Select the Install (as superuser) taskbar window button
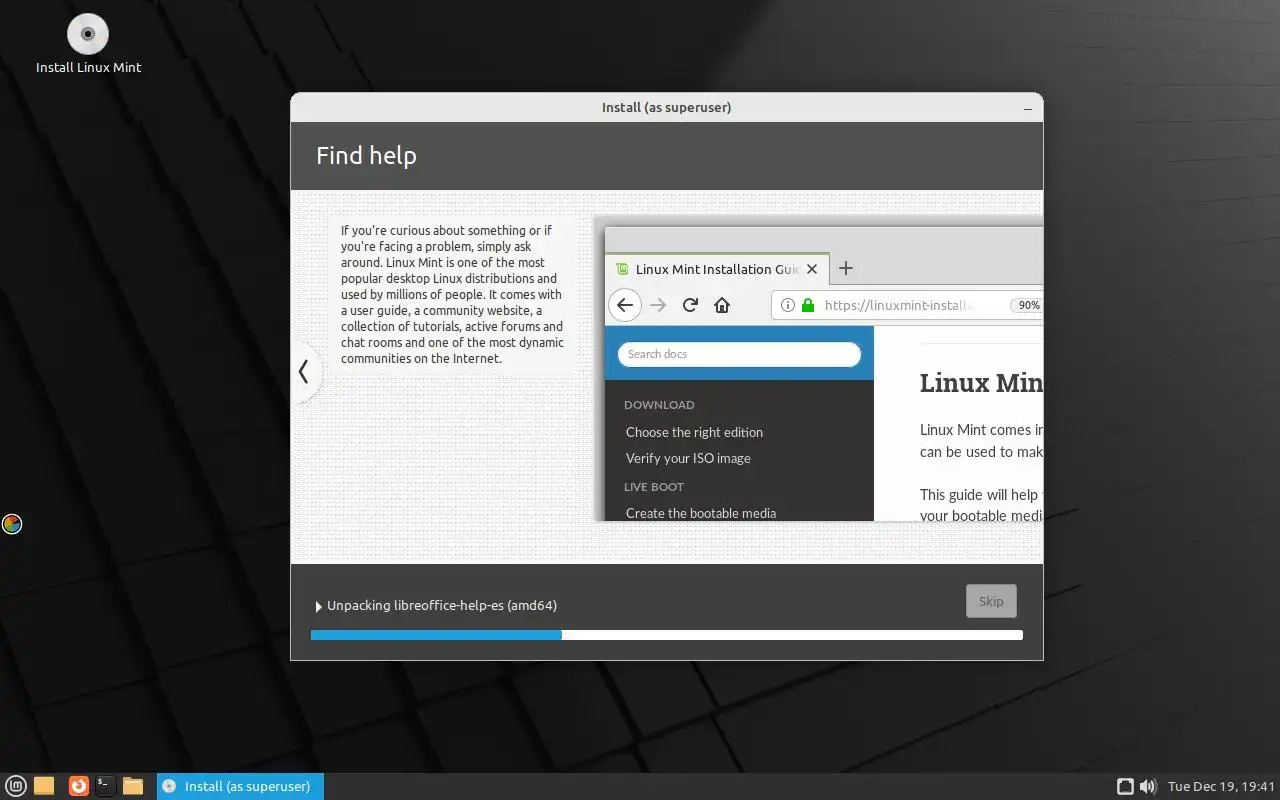This screenshot has height=800, width=1280. click(x=240, y=786)
